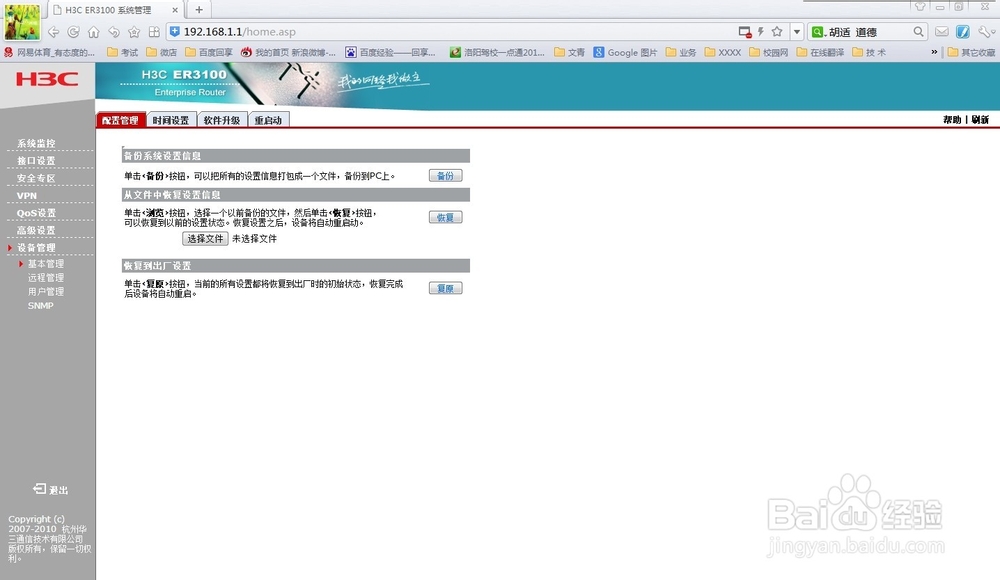Open the 微店 bookmark folder
The image size is (1000, 580).
pyautogui.click(x=161, y=52)
